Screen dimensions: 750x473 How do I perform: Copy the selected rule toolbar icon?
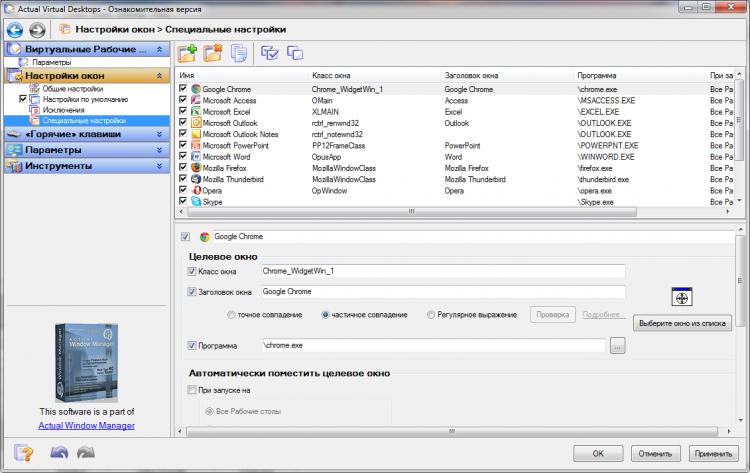[239, 53]
